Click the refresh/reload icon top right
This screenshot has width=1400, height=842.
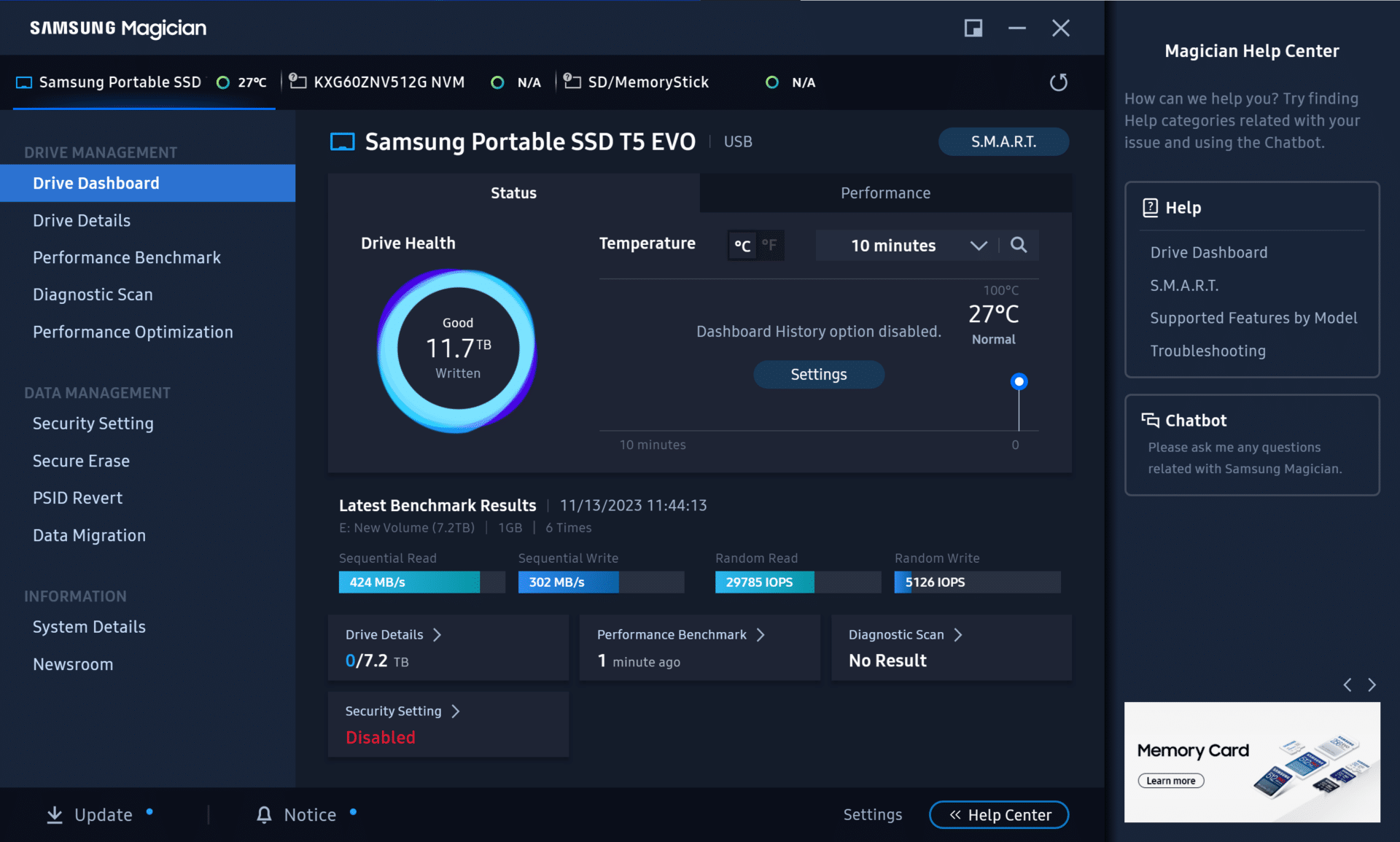click(x=1058, y=82)
